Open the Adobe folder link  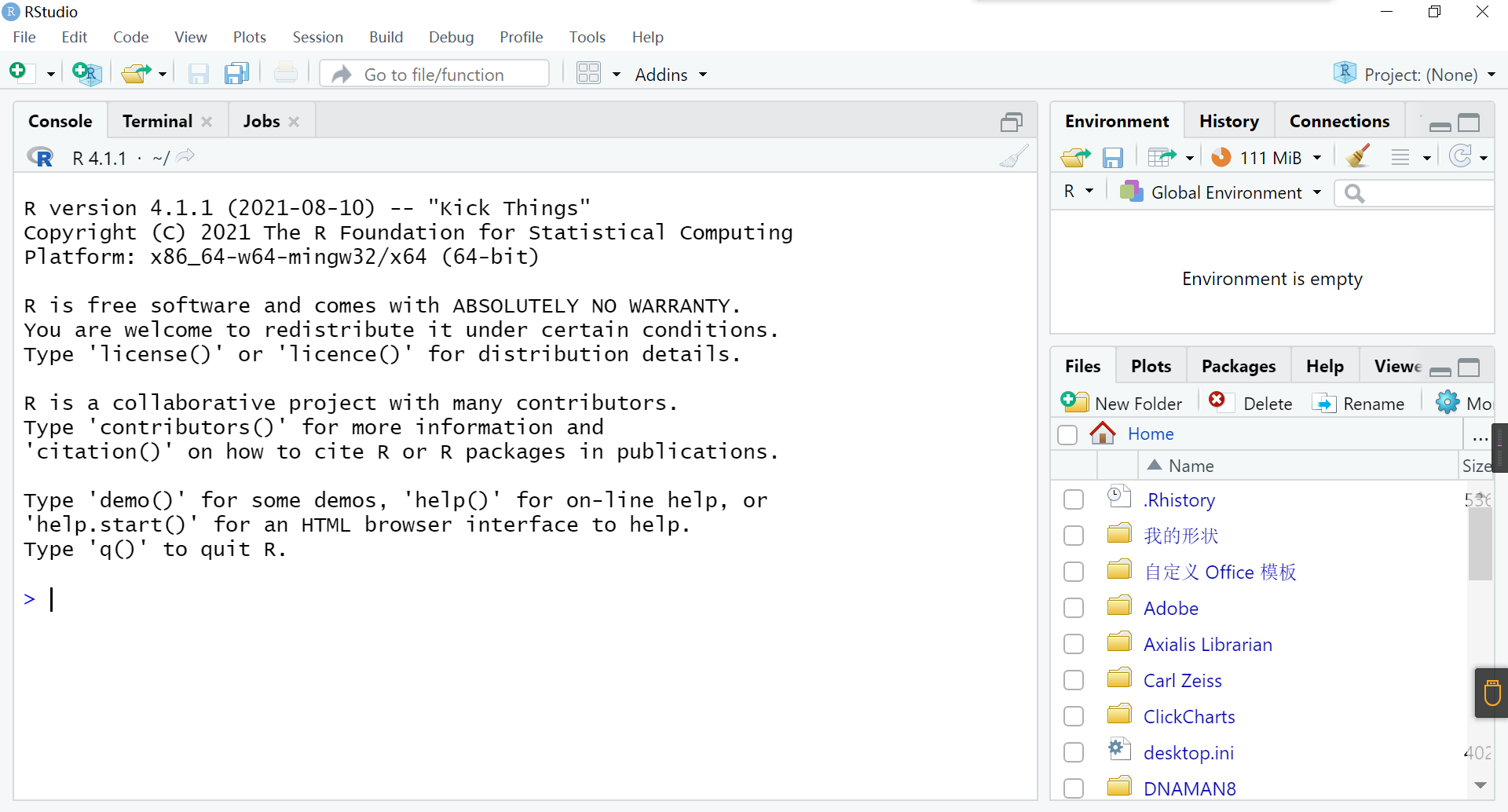click(1170, 608)
